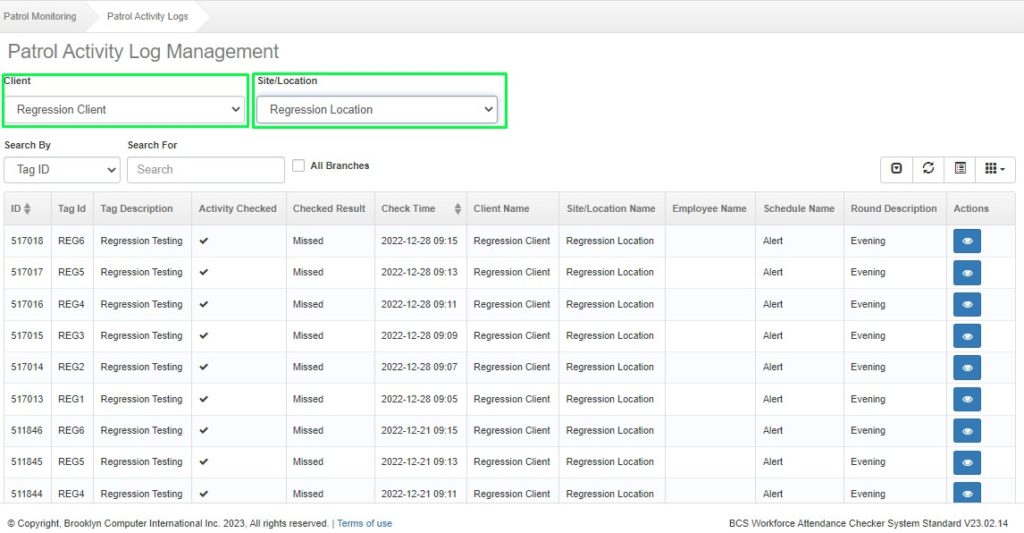Sort by ID column arrows
Screen dimensions: 1024x533
(27, 209)
